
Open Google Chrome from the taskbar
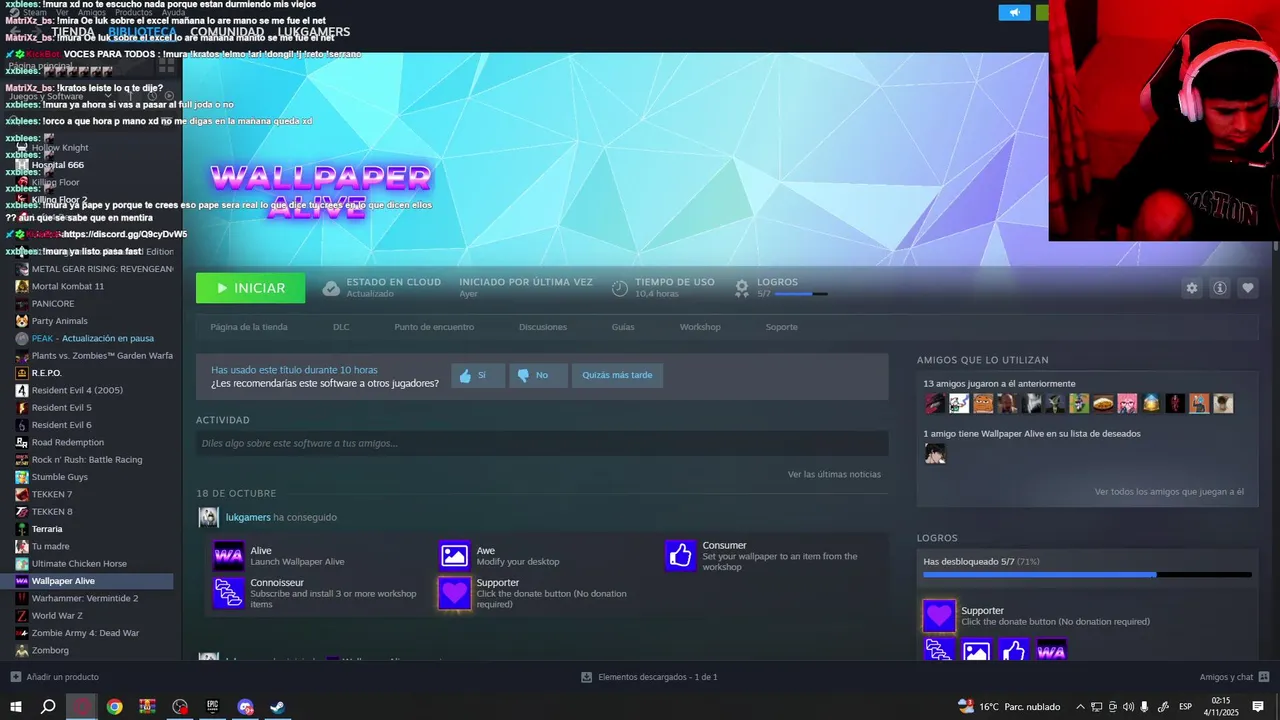point(115,706)
